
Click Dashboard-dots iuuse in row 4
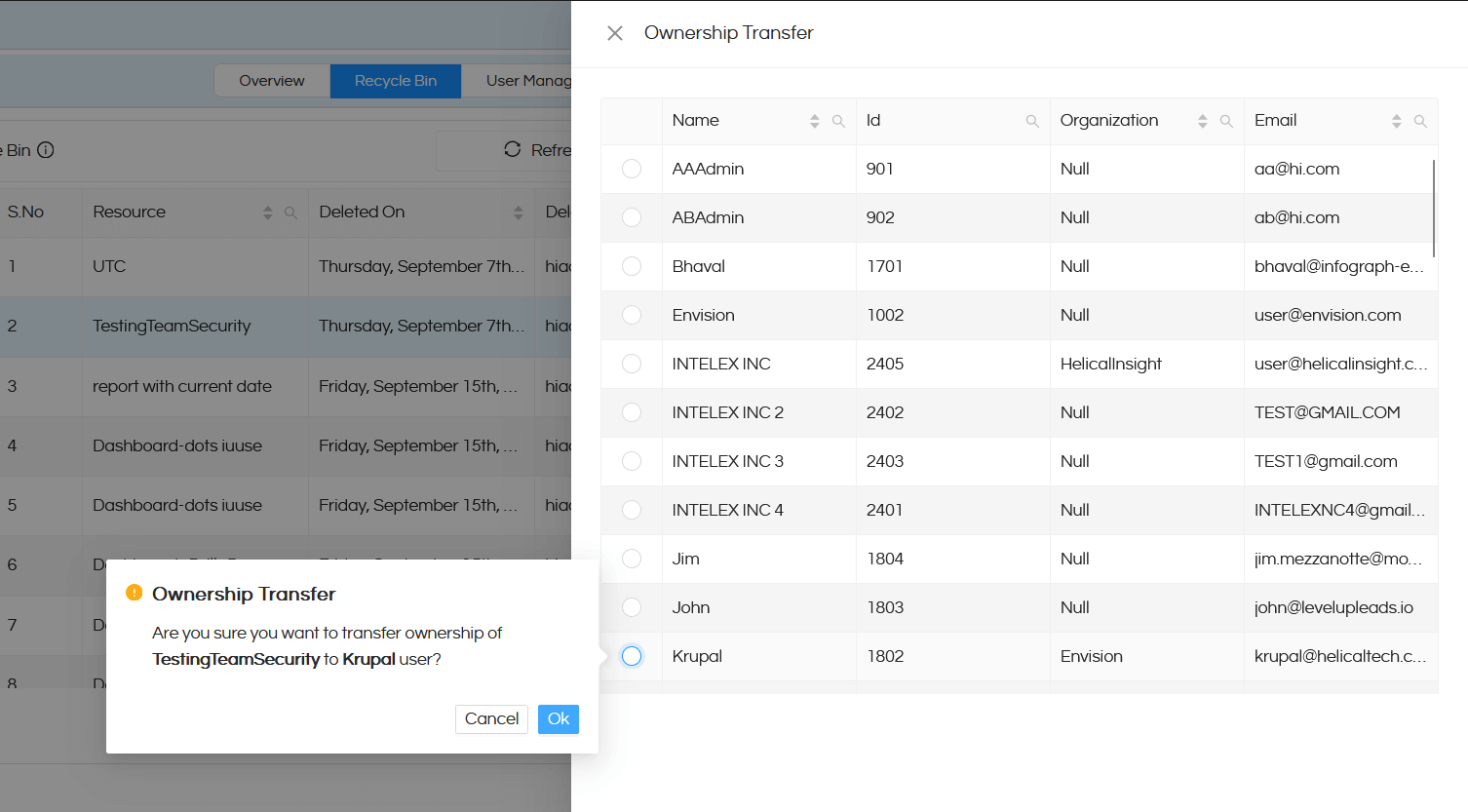[177, 445]
